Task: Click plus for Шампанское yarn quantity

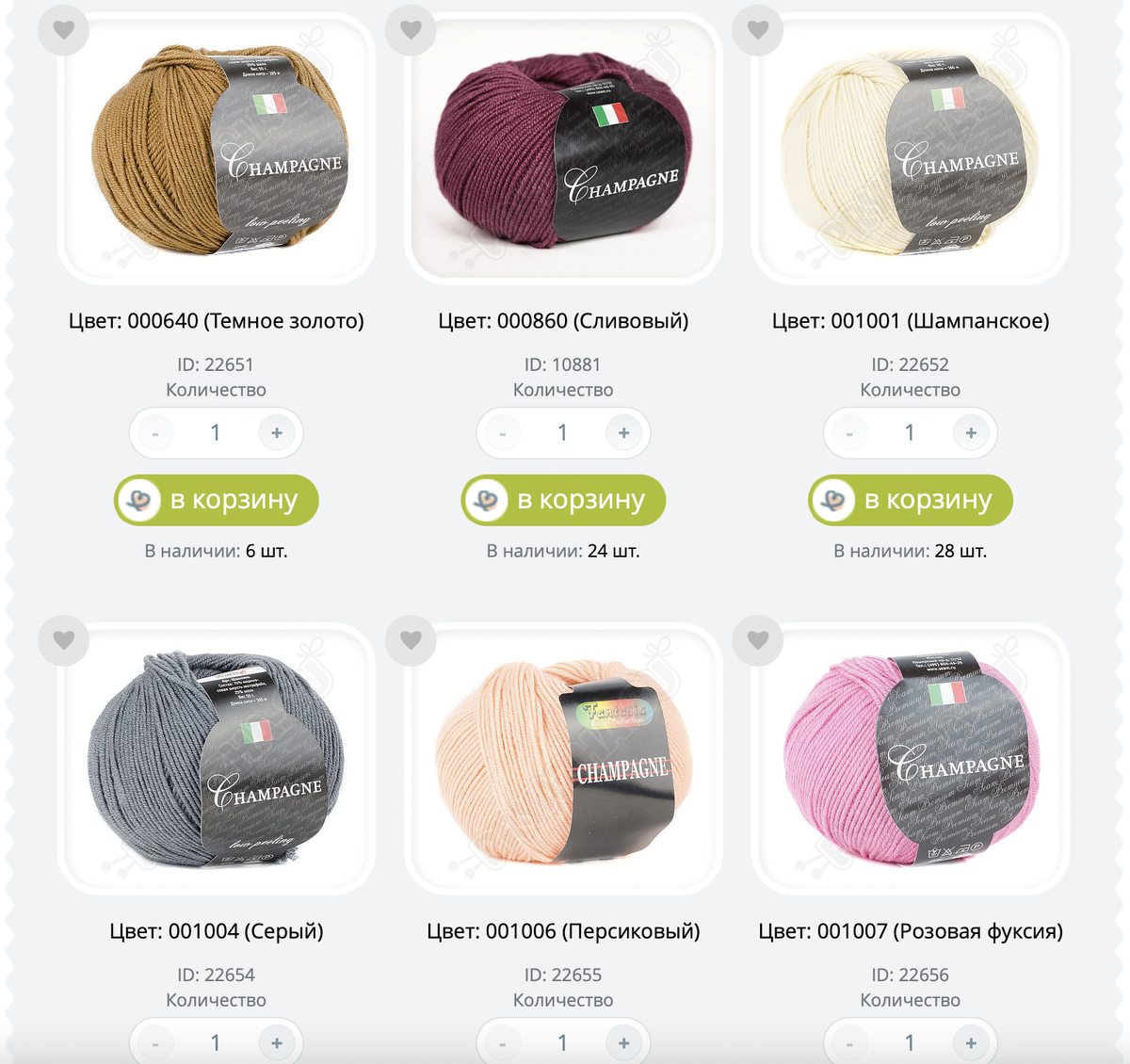Action: tap(971, 433)
